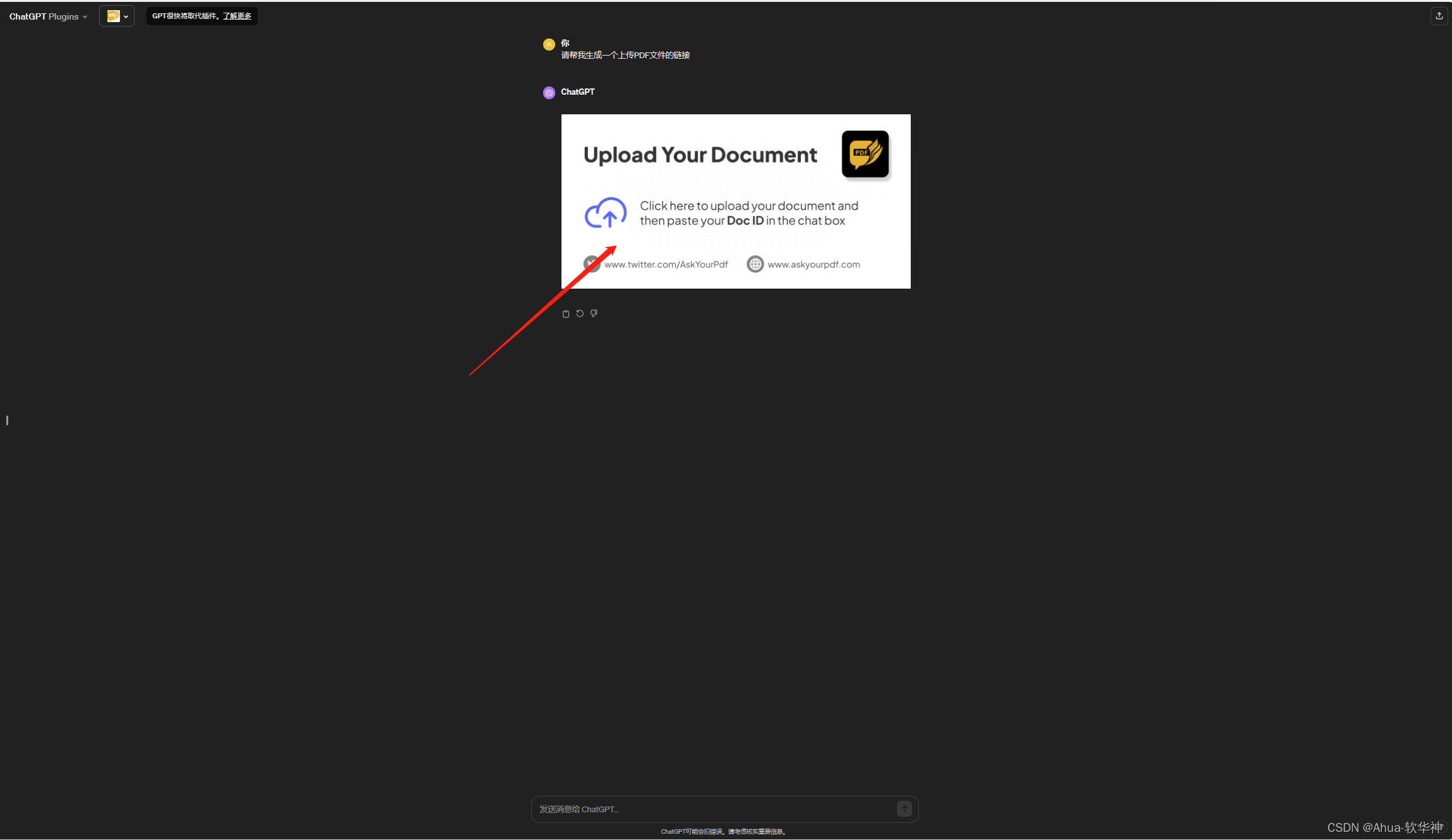Screen dimensions: 1452x840
Task: Click the Upload Your Document heading
Action: point(700,155)
